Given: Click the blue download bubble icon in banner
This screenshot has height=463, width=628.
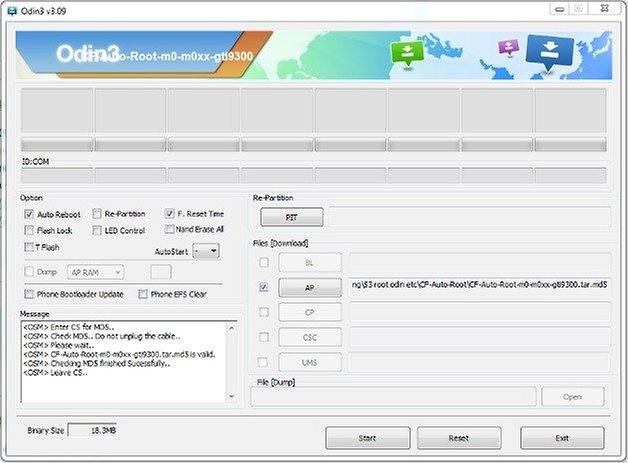Looking at the screenshot, I should pyautogui.click(x=549, y=53).
